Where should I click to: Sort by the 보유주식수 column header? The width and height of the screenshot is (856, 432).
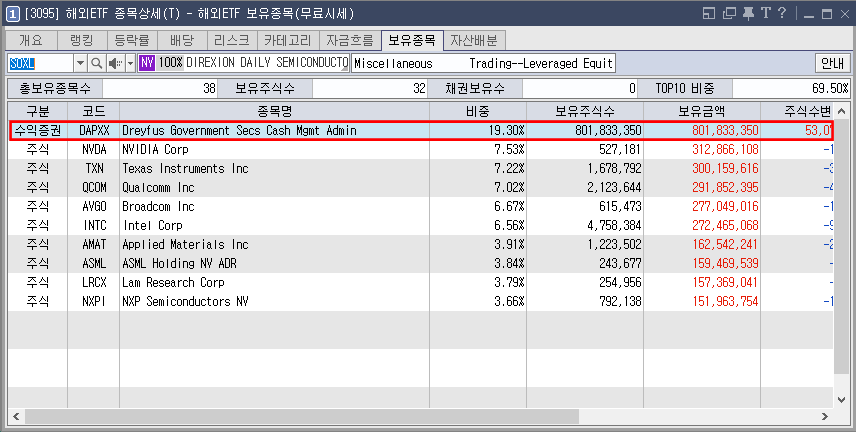coord(585,111)
